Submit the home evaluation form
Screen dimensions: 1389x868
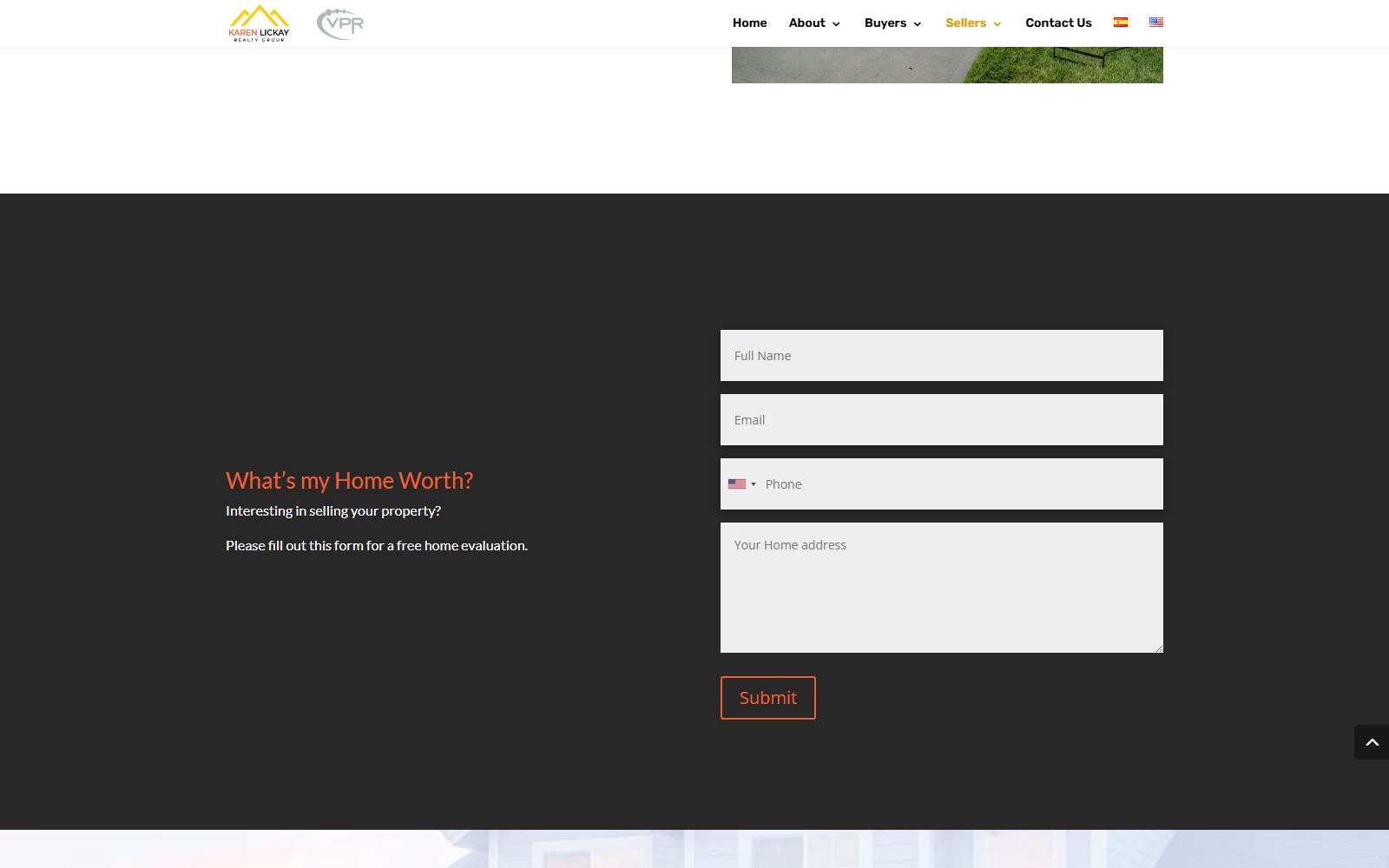(x=768, y=698)
